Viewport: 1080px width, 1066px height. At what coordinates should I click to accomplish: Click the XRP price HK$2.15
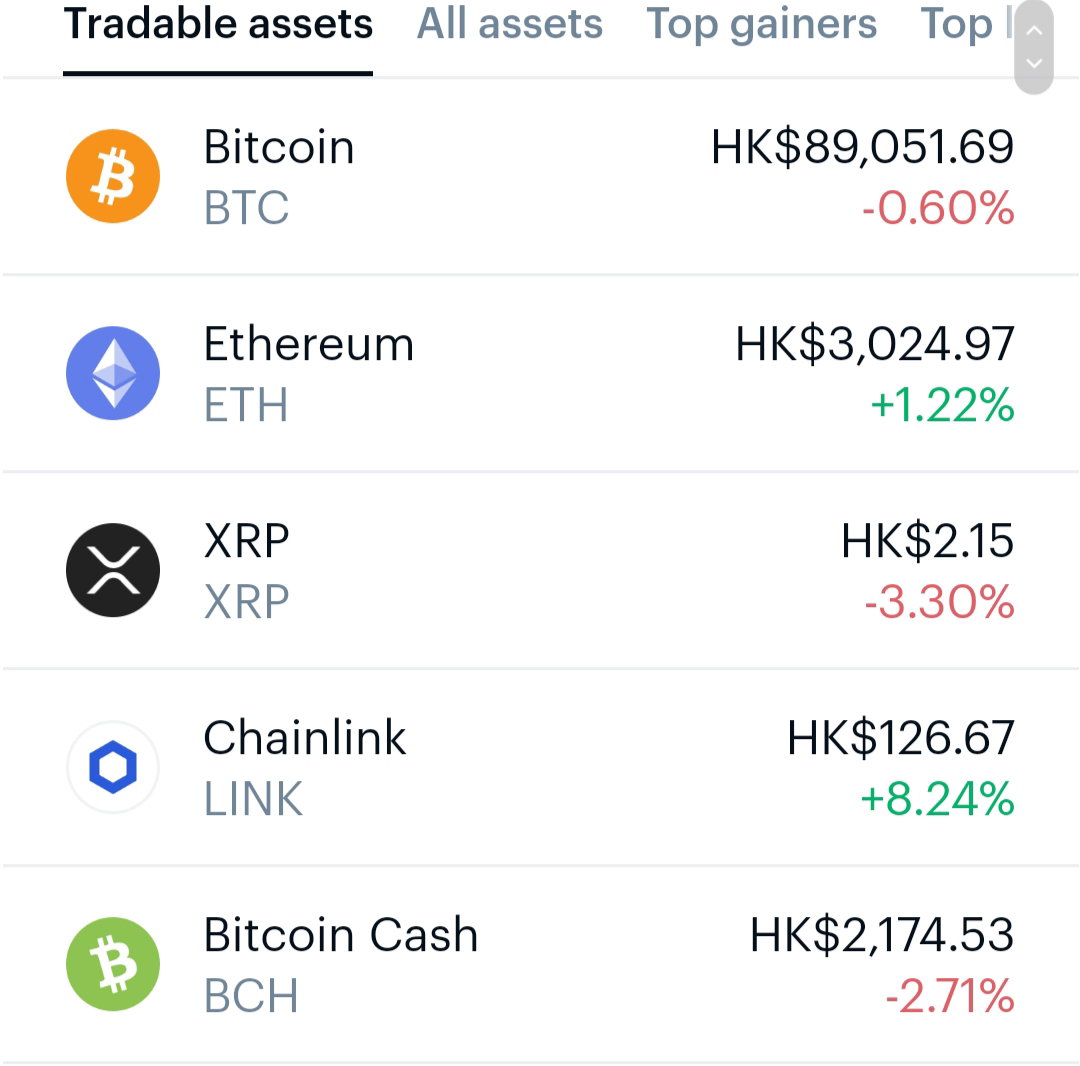click(x=927, y=541)
